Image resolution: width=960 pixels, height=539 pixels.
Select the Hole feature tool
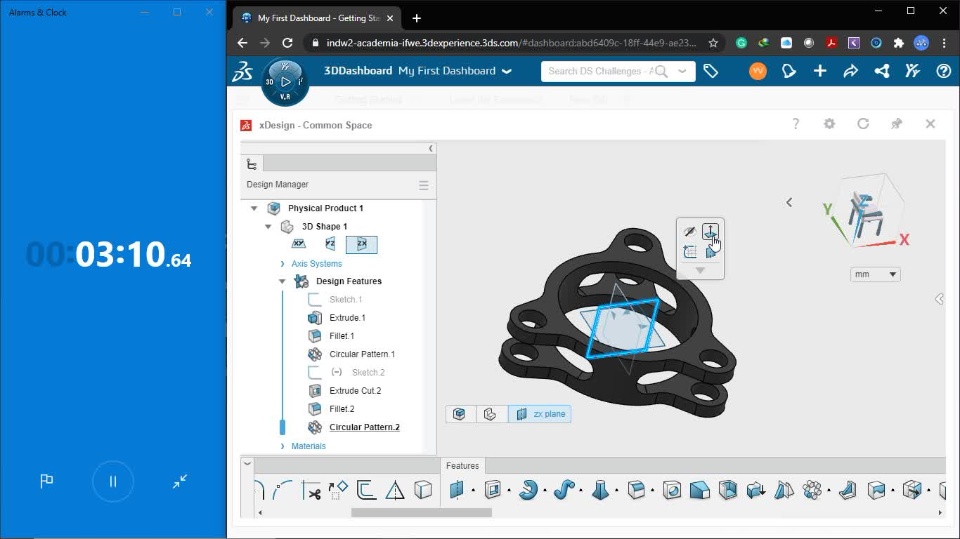[672, 490]
